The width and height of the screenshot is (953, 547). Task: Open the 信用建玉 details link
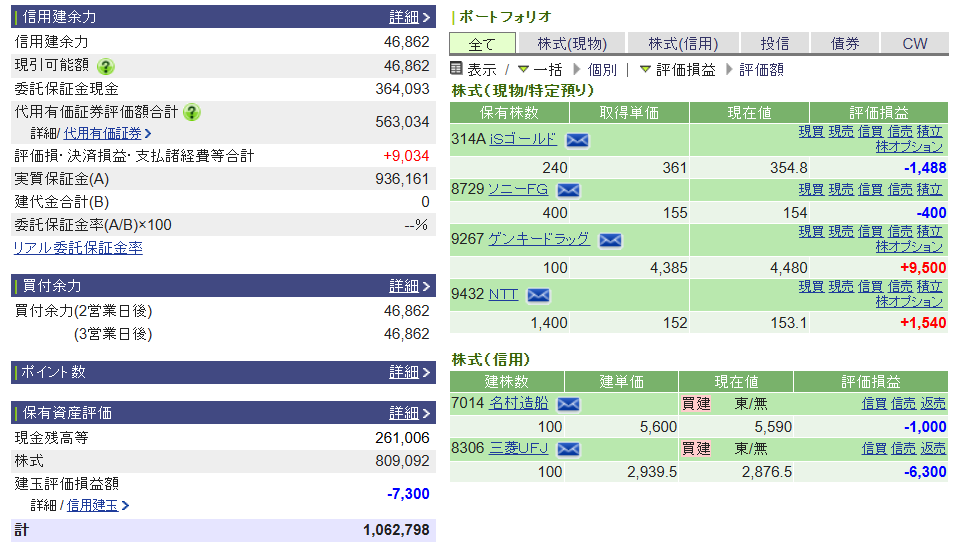click(x=97, y=506)
